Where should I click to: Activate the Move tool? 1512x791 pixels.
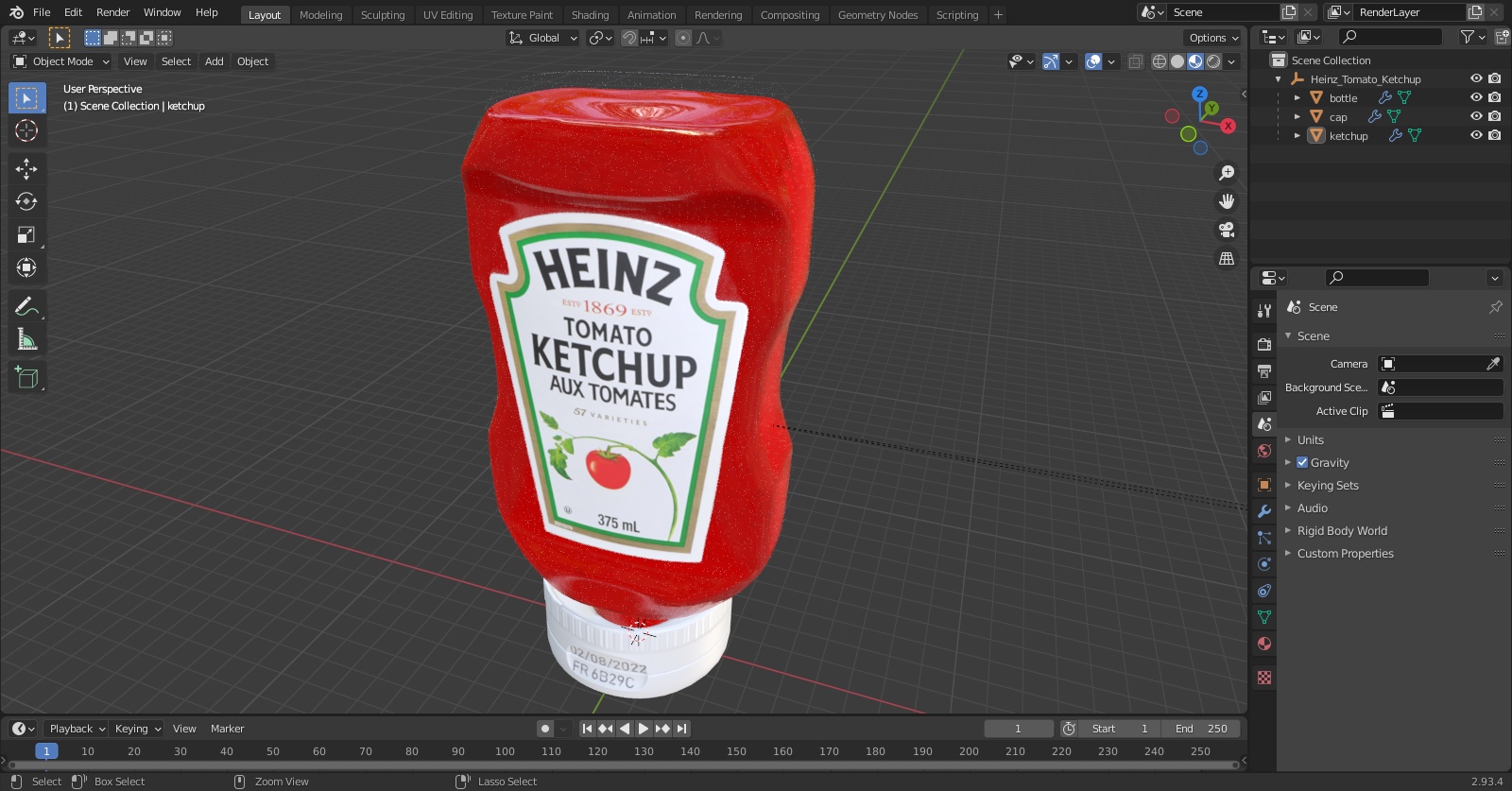(x=26, y=168)
